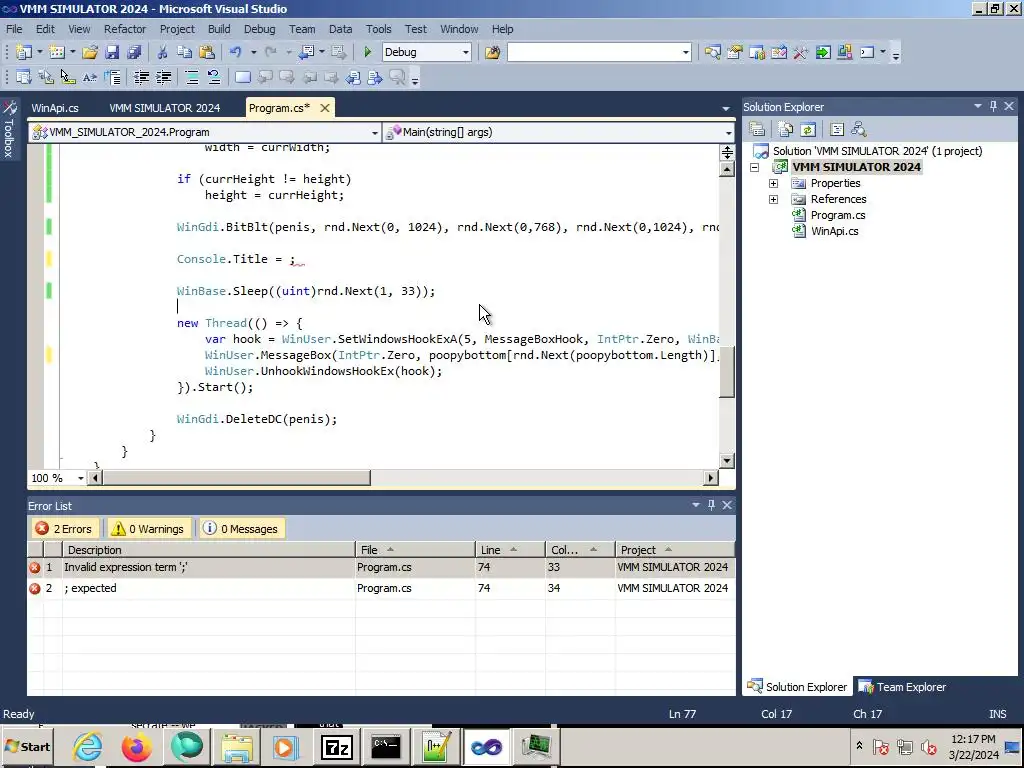Click Show All Files in Solution Explorer

click(x=786, y=129)
